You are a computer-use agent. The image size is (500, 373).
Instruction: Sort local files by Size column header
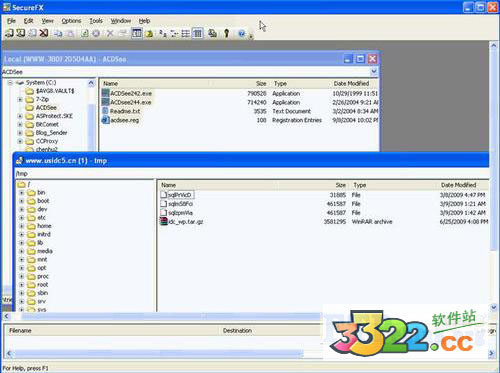coord(261,84)
